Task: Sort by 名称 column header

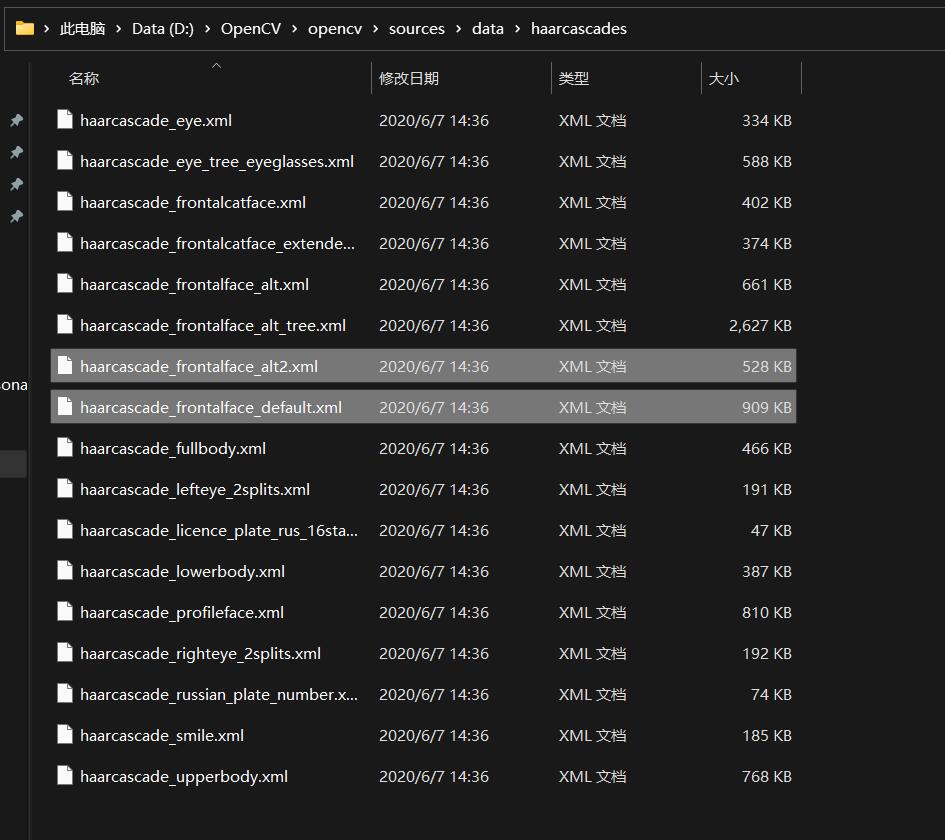Action: click(x=84, y=78)
